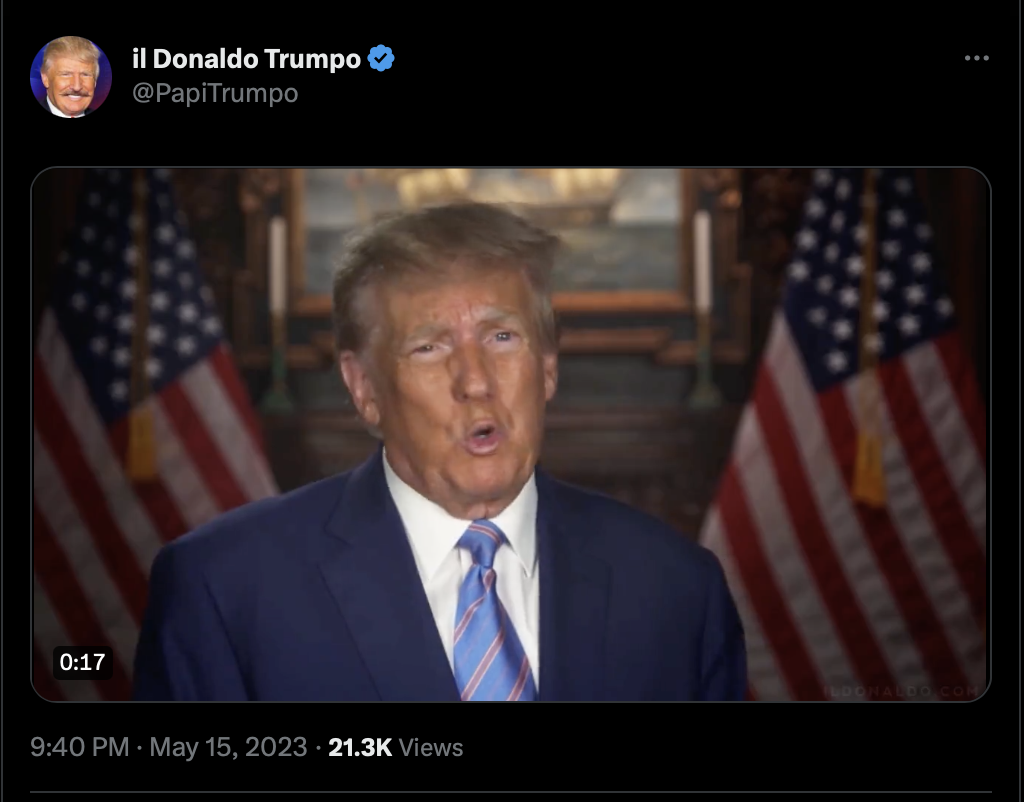Viewport: 1024px width, 802px height.
Task: Click the May 15, 2023 date
Action: point(228,747)
